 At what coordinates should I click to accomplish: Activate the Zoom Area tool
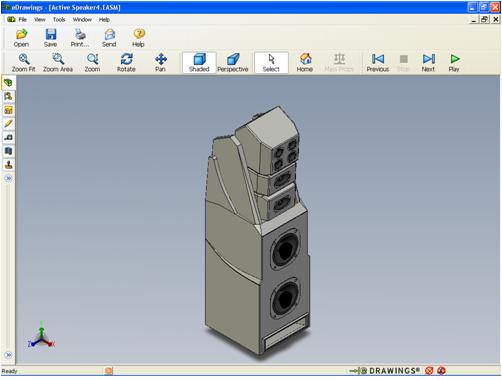pyautogui.click(x=58, y=63)
